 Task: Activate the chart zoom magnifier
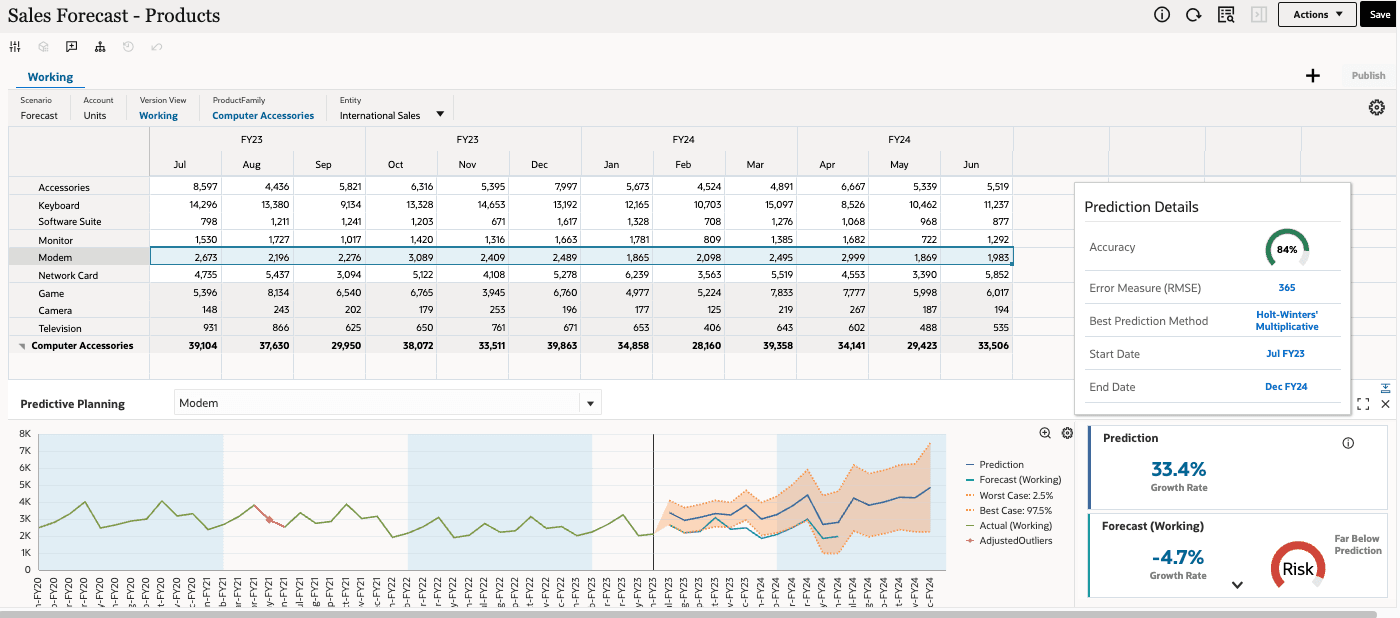1045,432
